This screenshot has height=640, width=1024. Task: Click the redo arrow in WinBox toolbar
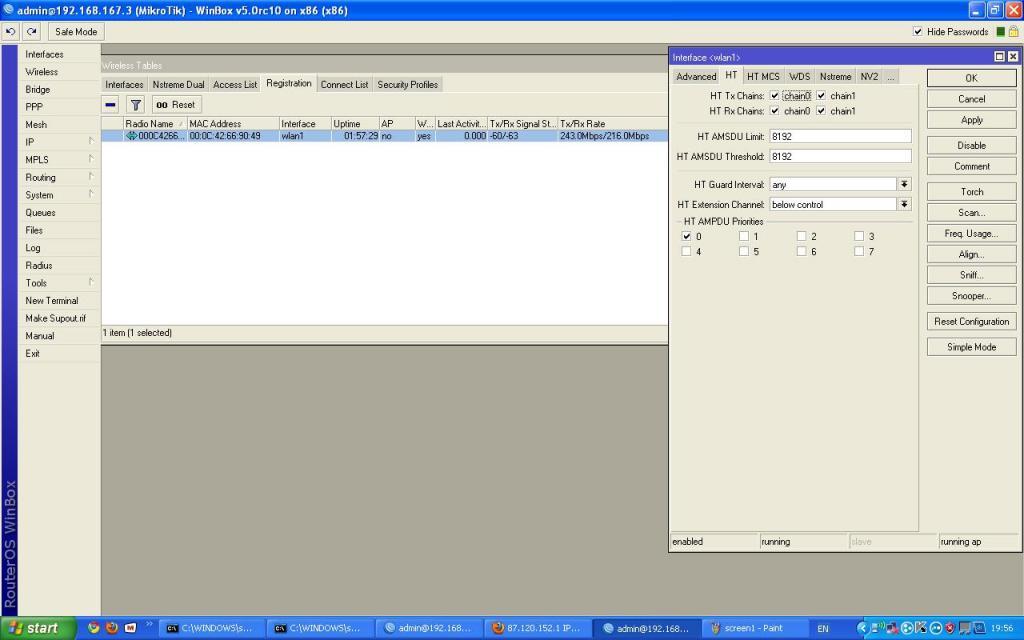click(x=32, y=31)
